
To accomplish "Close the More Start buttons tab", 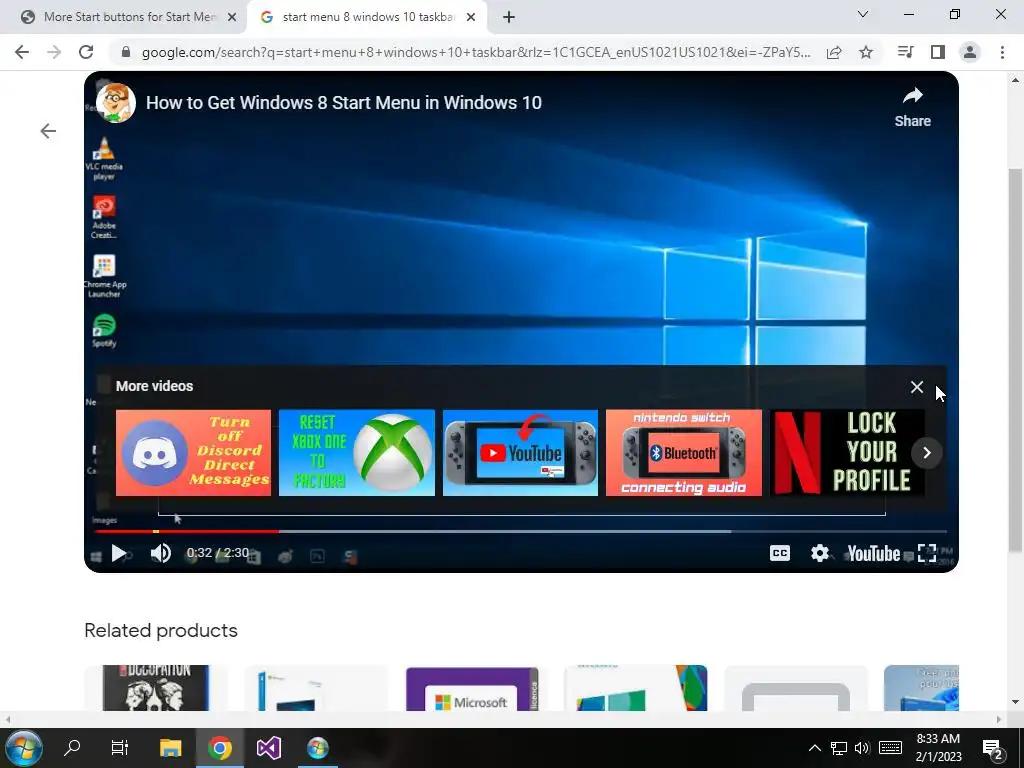I will pos(232,18).
